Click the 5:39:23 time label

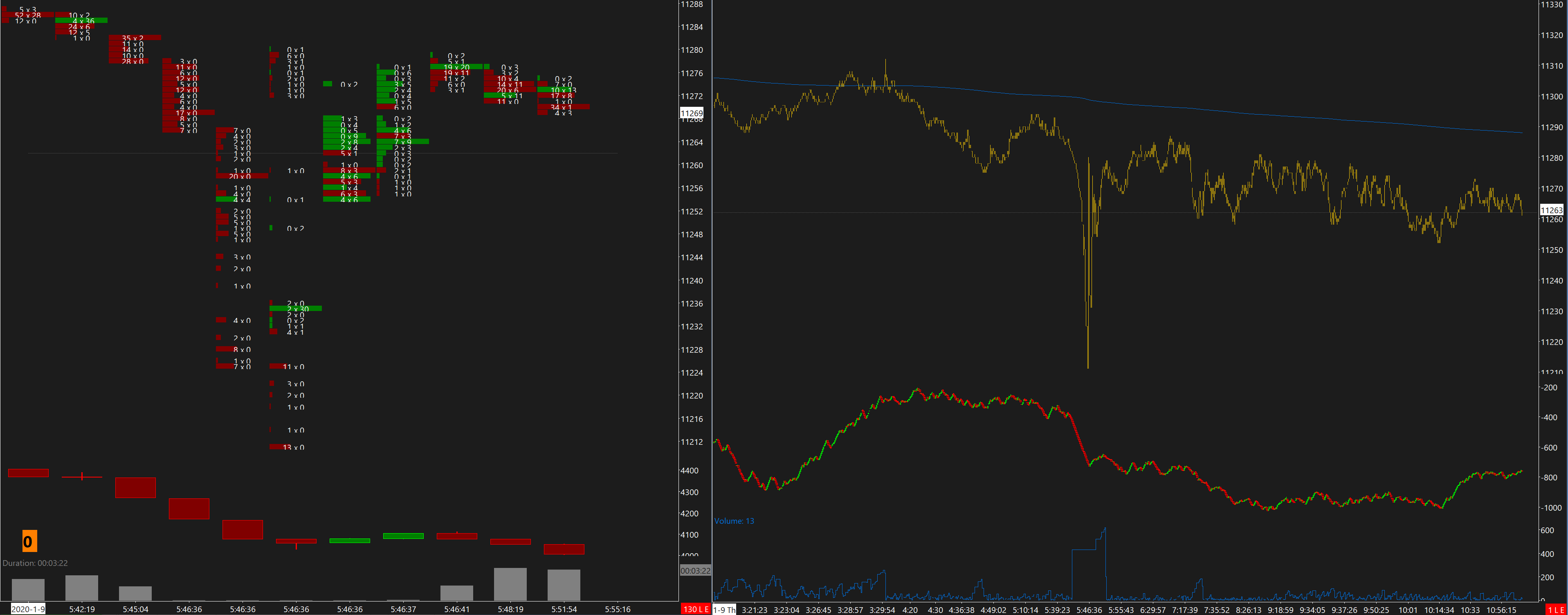[1057, 610]
